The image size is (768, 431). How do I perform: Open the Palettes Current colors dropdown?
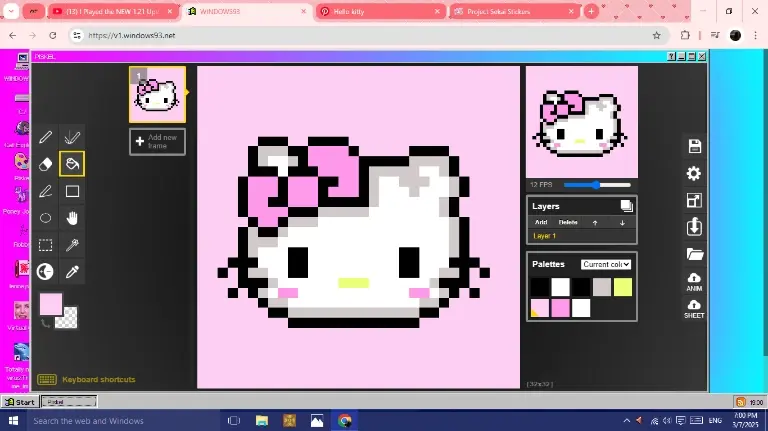606,264
